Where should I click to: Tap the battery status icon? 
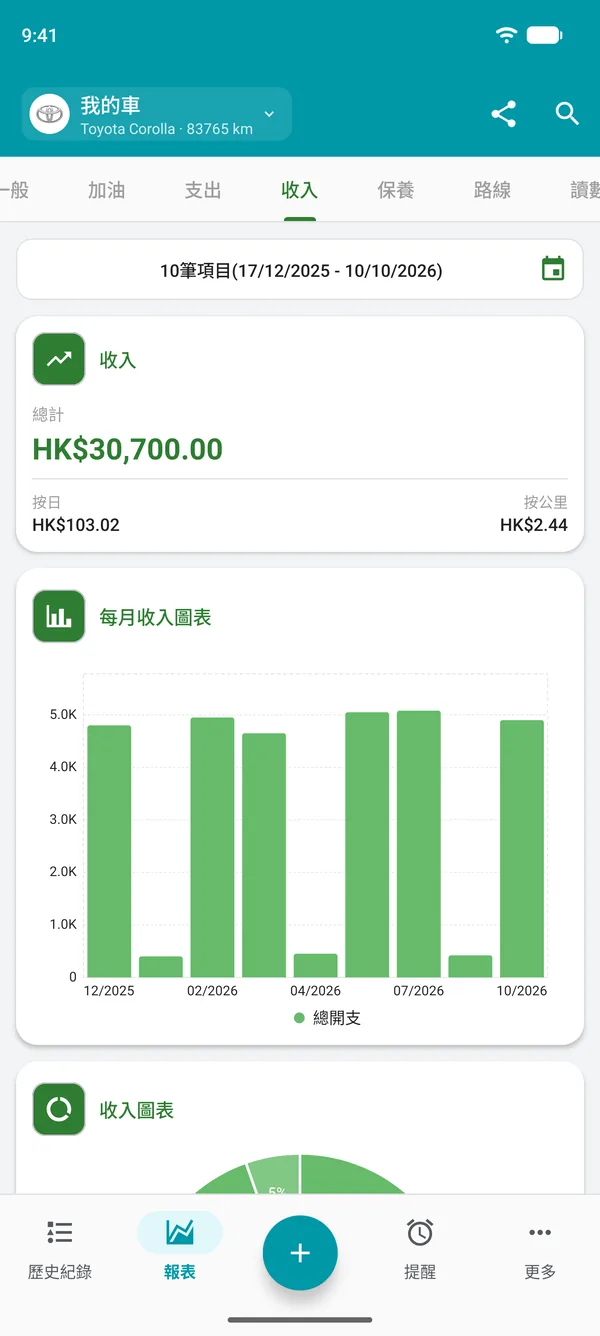click(x=545, y=35)
